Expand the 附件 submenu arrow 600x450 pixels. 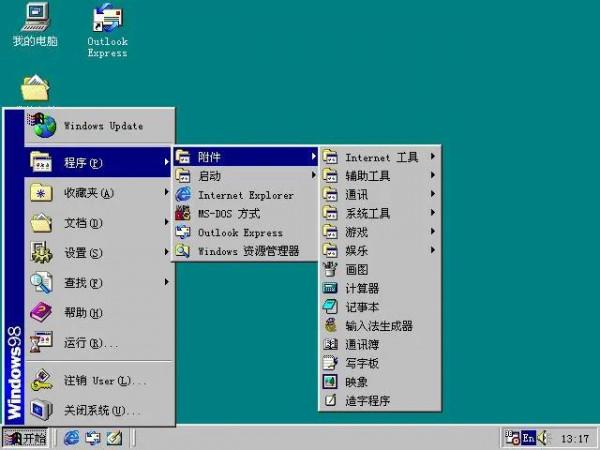[x=313, y=156]
